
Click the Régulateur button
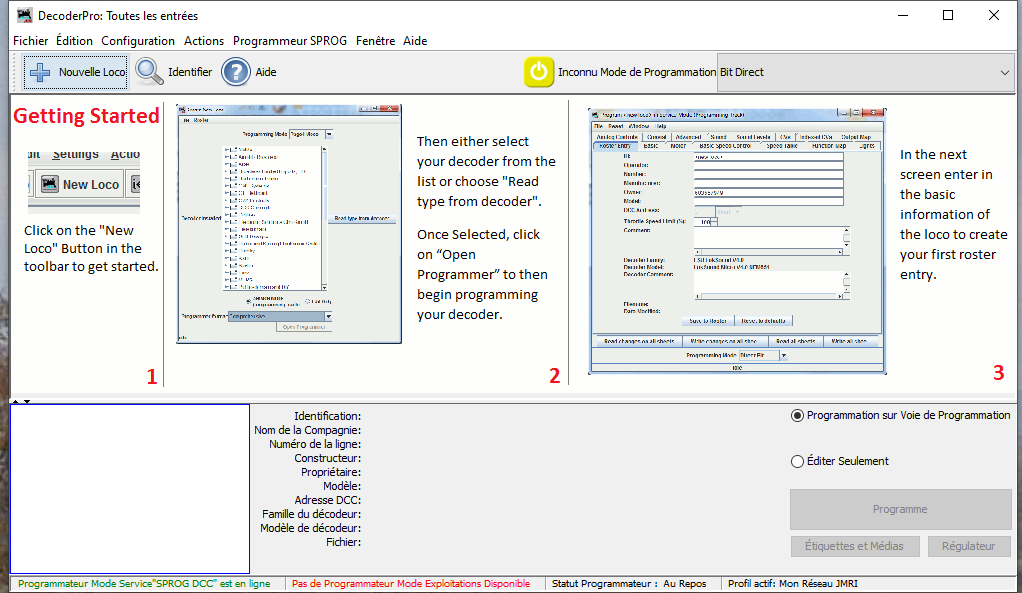[968, 546]
